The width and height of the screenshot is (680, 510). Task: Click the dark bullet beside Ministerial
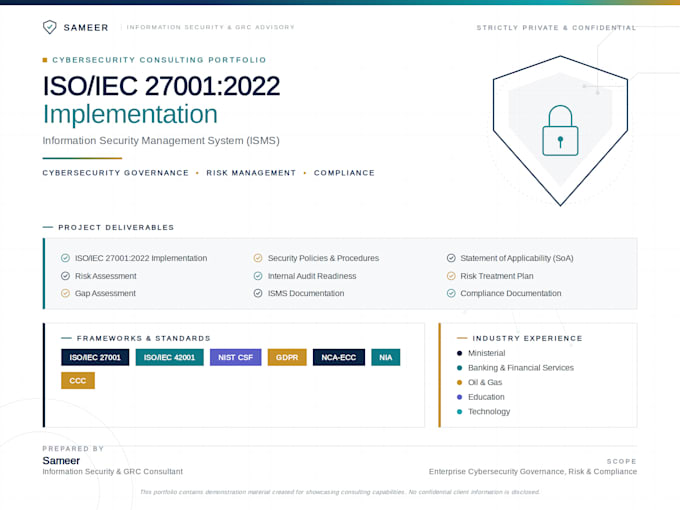pos(459,353)
